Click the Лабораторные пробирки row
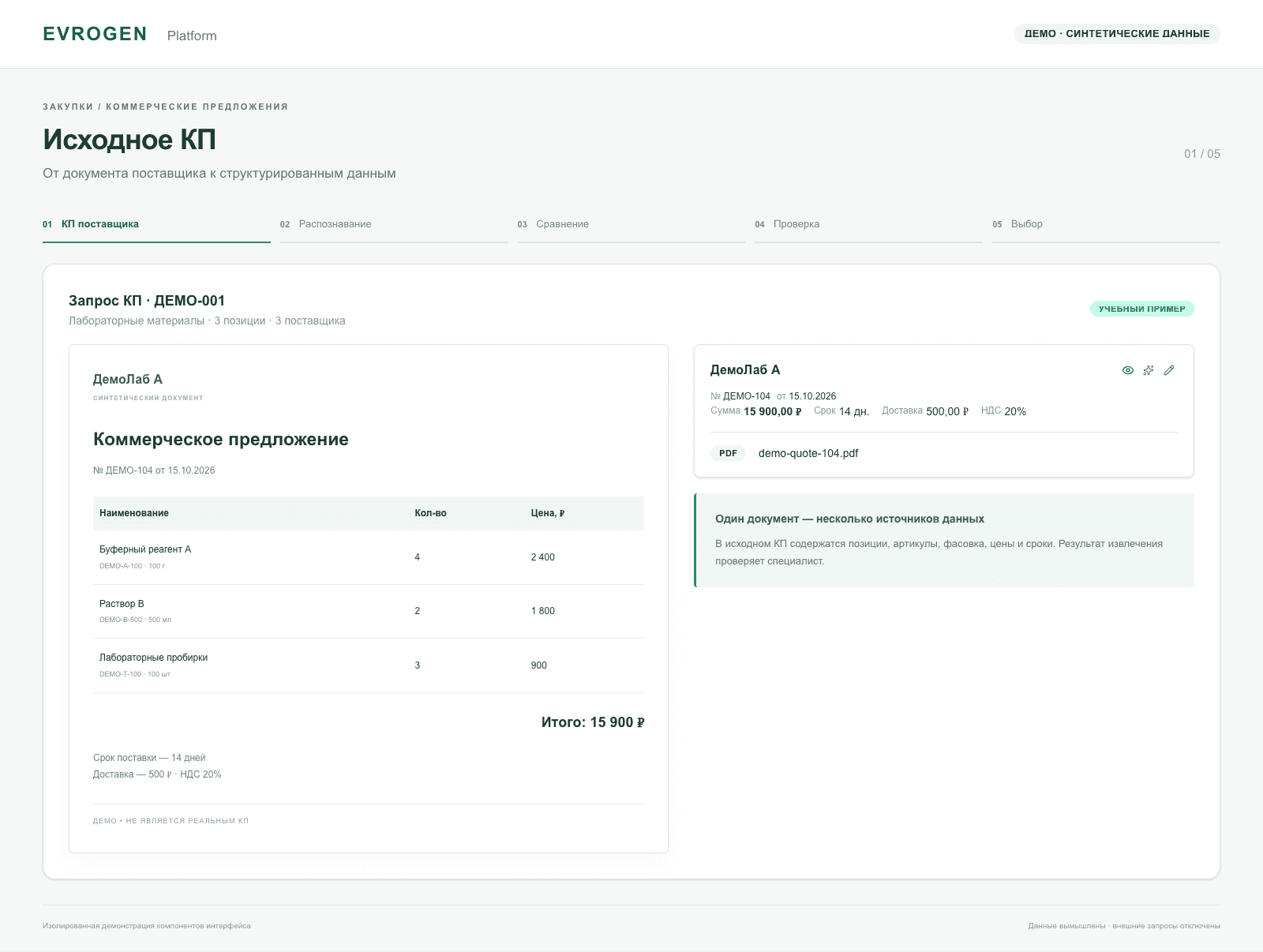The height and width of the screenshot is (952, 1263). tap(369, 665)
